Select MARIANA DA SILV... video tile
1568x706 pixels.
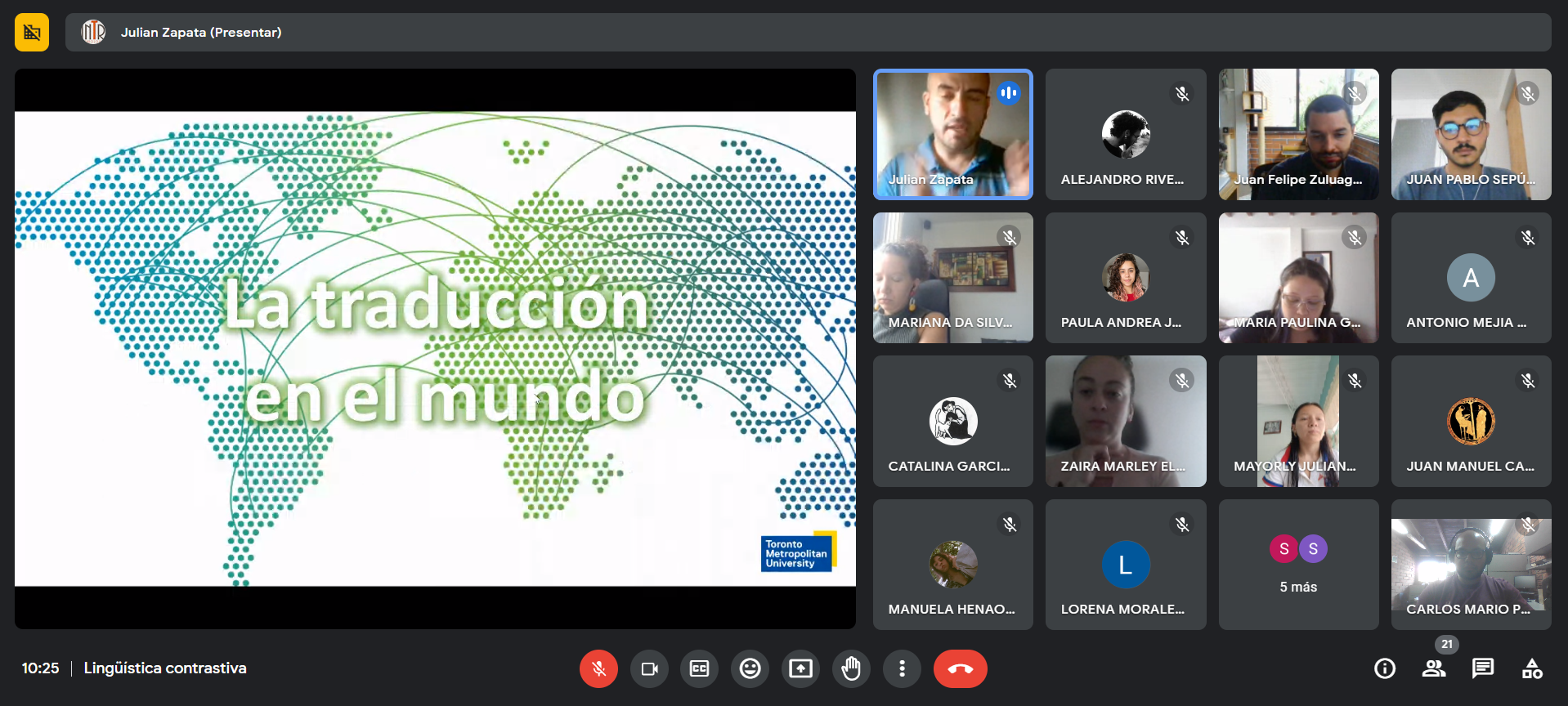click(x=953, y=278)
